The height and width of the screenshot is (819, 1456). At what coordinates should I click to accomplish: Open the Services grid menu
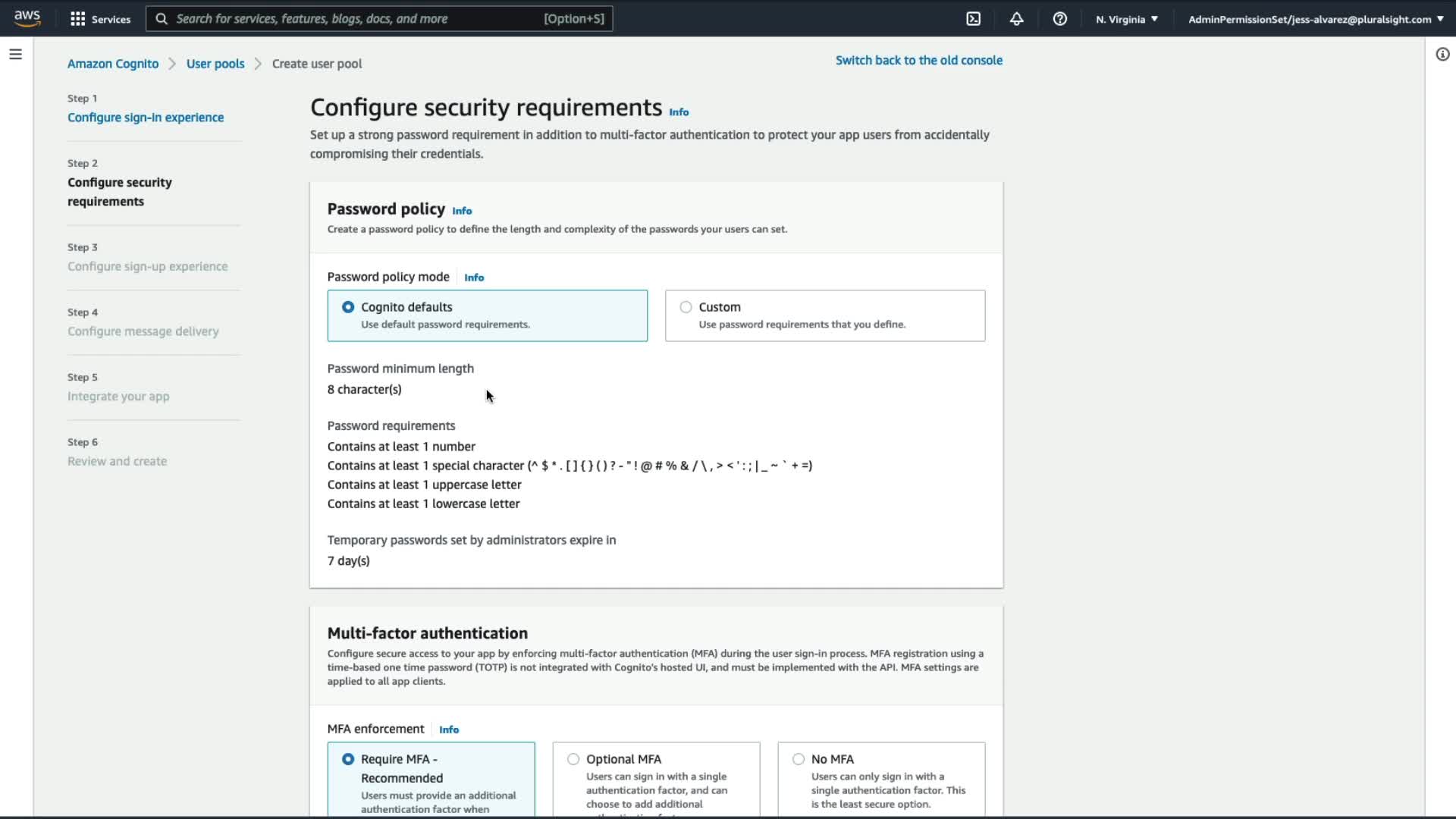[x=100, y=19]
